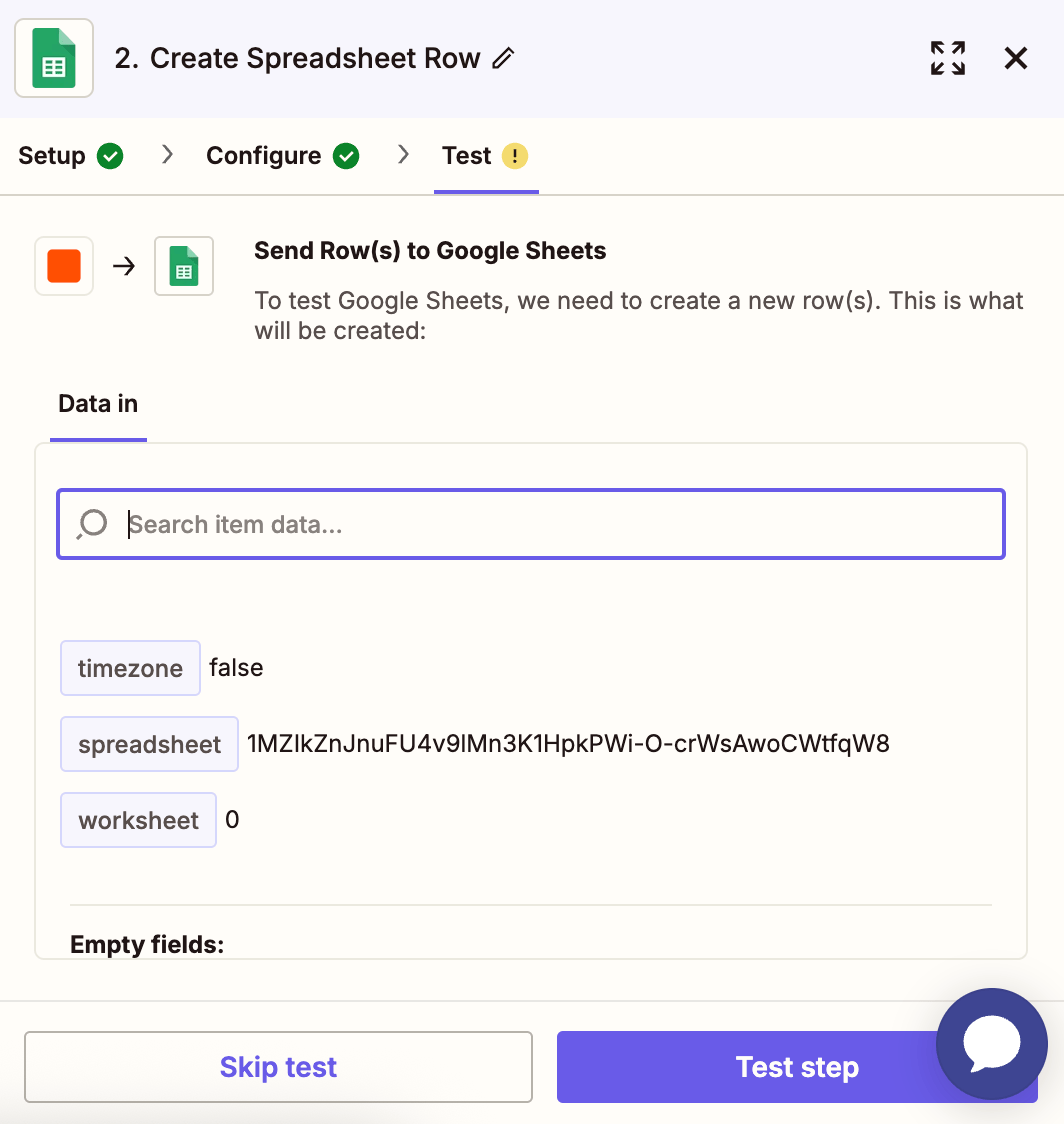Click the Google Sheets icon in the header
The height and width of the screenshot is (1124, 1064).
[54, 59]
